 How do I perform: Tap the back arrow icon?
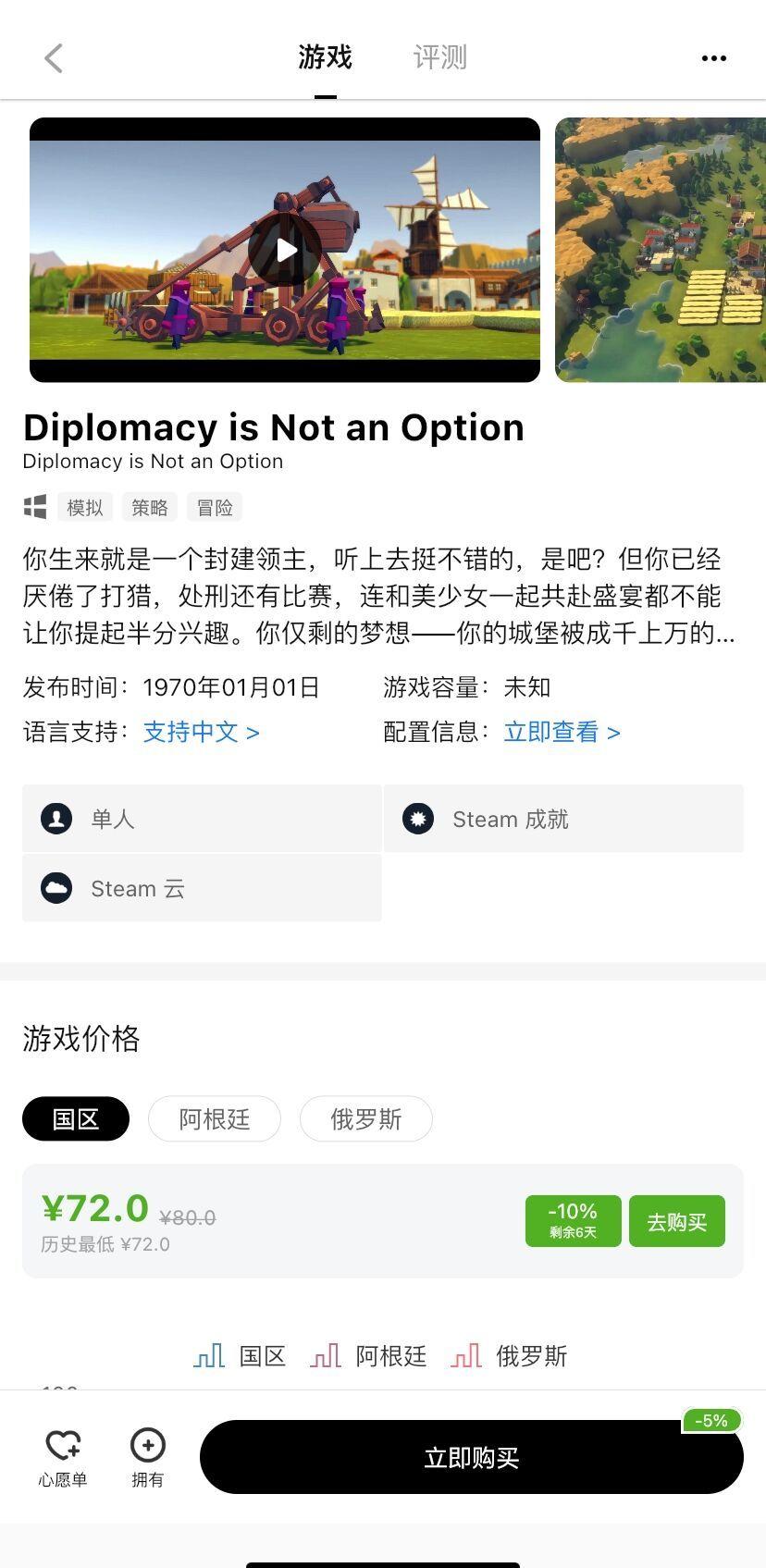[x=54, y=58]
